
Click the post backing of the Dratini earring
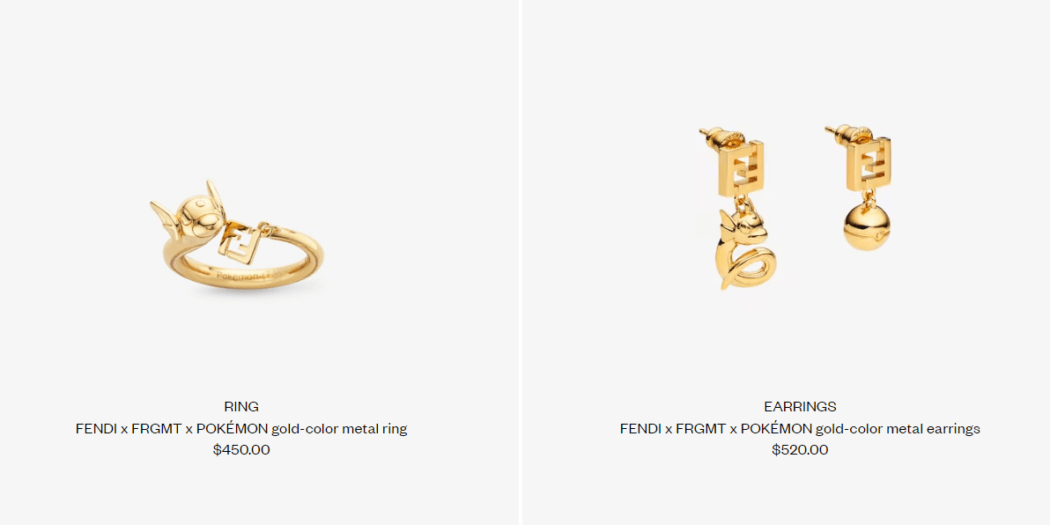(x=721, y=136)
